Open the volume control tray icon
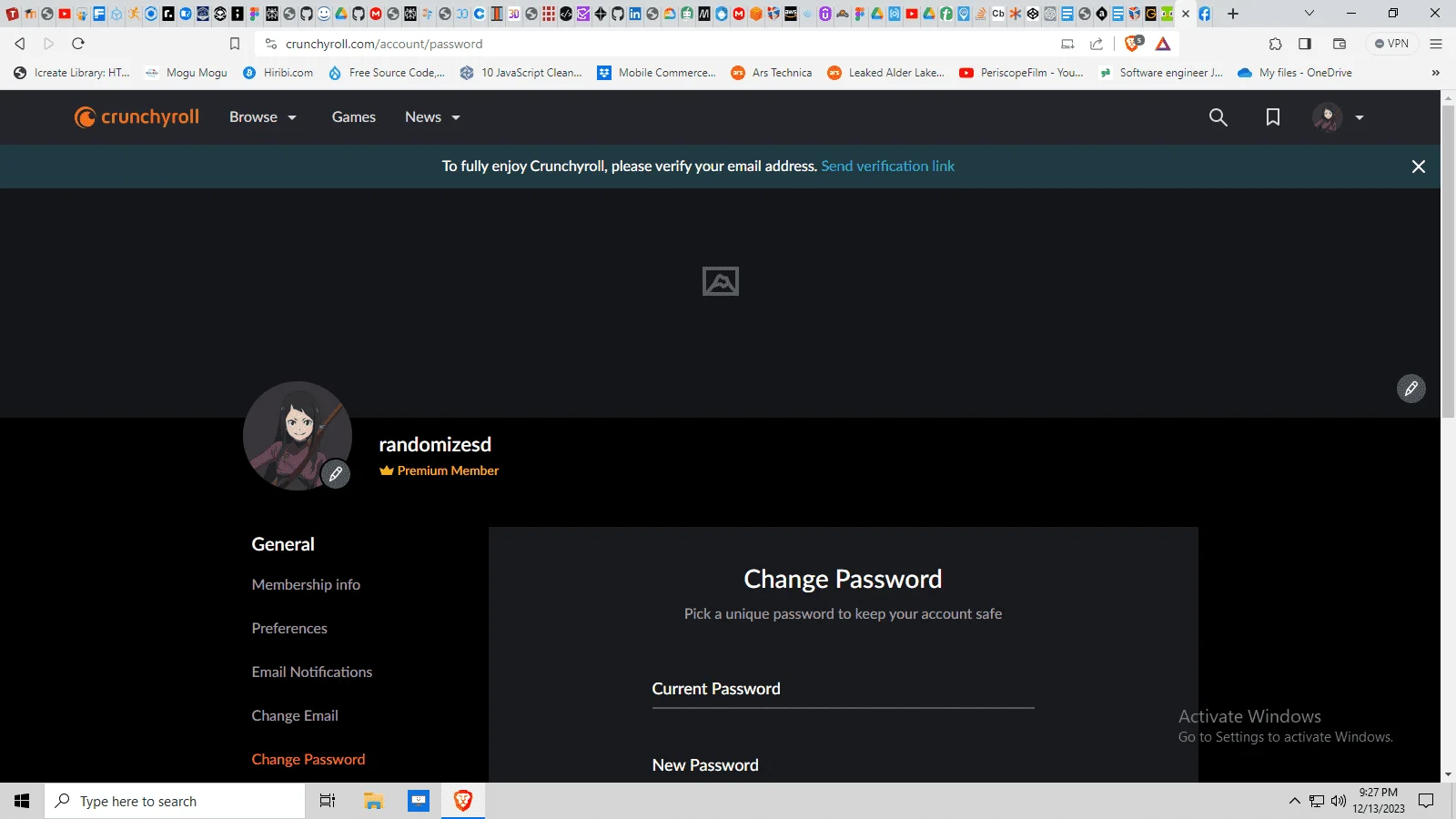This screenshot has height=819, width=1456. pos(1339,801)
